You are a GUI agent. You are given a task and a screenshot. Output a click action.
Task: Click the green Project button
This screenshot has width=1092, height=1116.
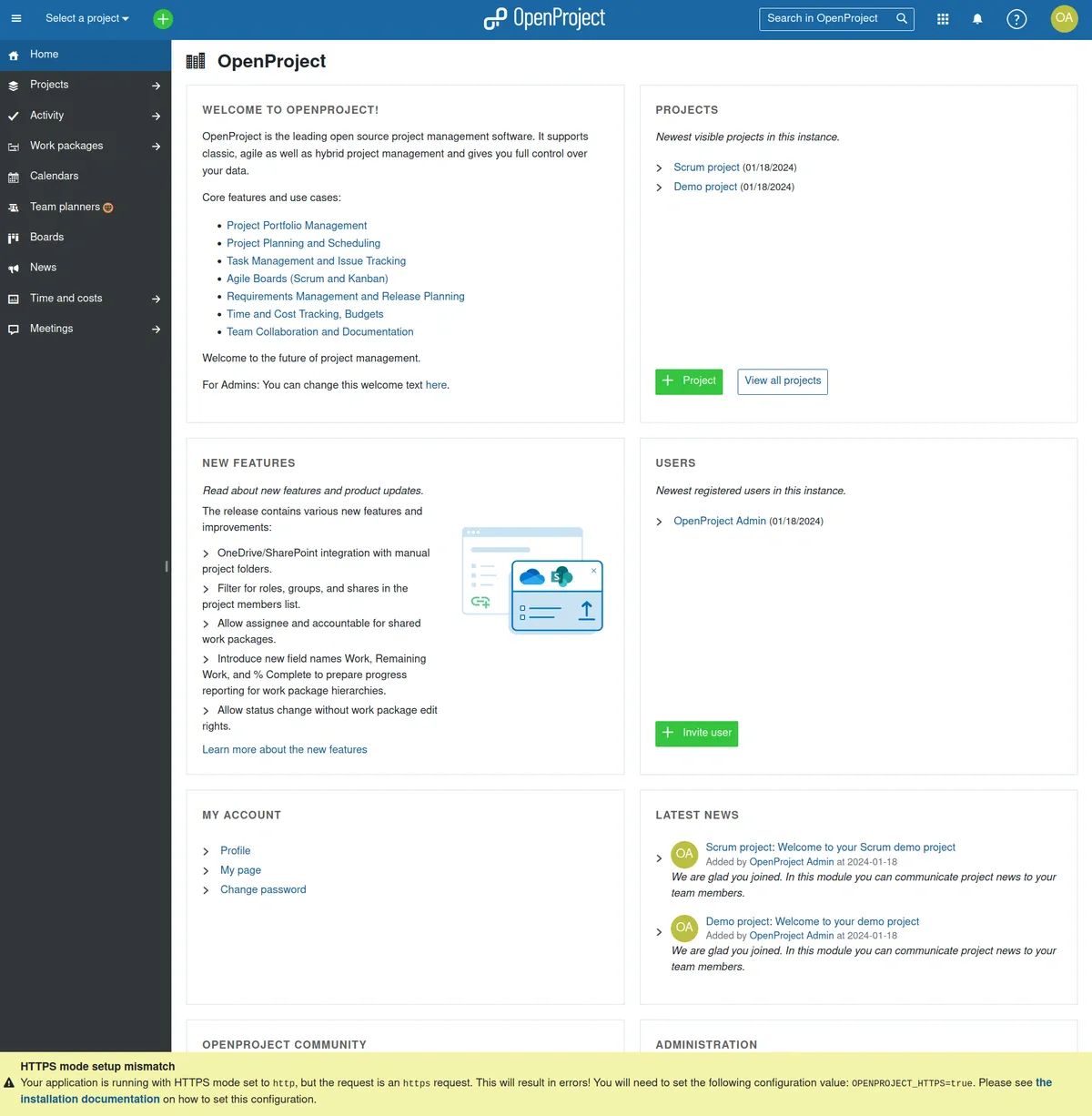[689, 381]
